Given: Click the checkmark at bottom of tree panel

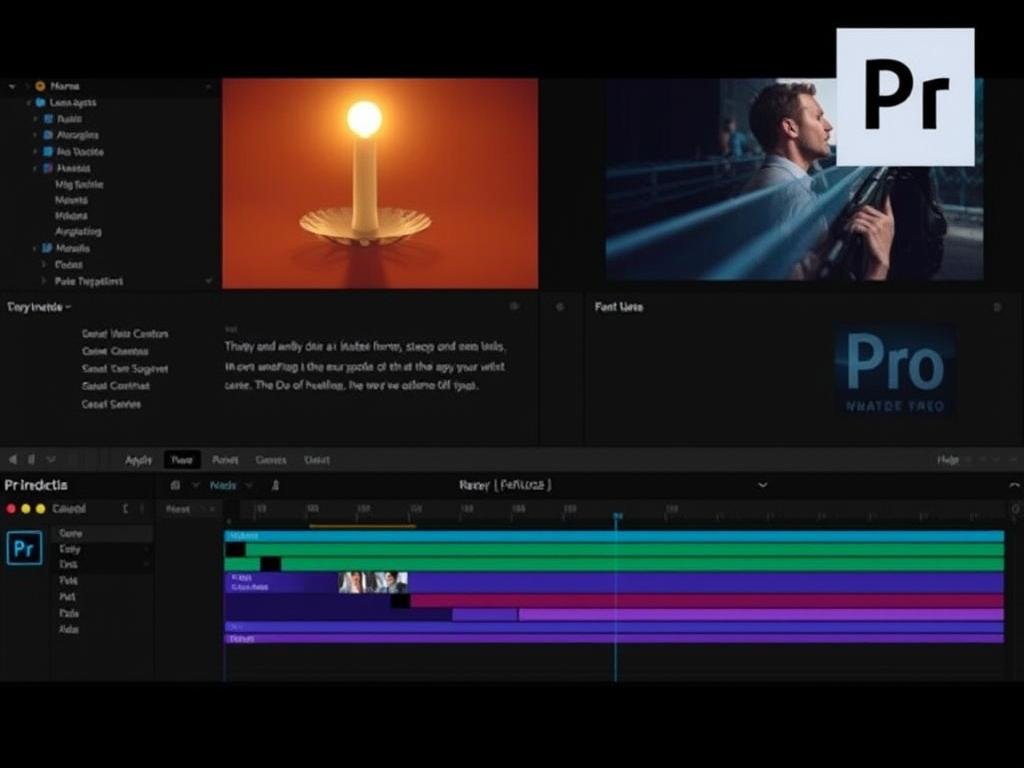Looking at the screenshot, I should click(208, 281).
